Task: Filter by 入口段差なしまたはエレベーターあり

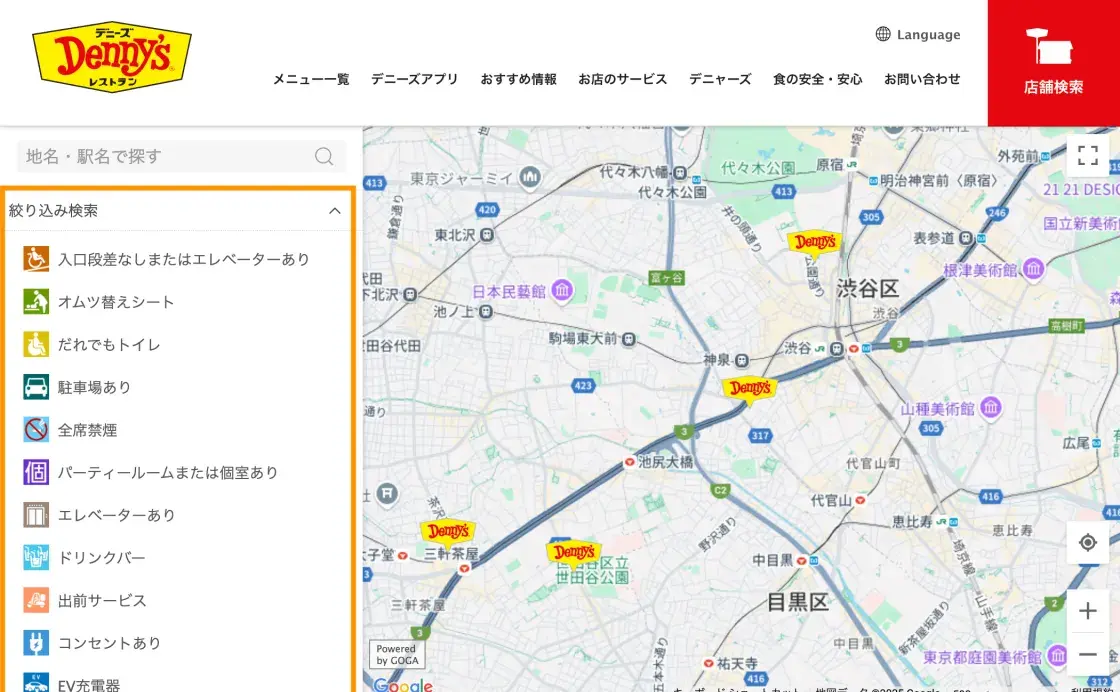Action: click(184, 259)
